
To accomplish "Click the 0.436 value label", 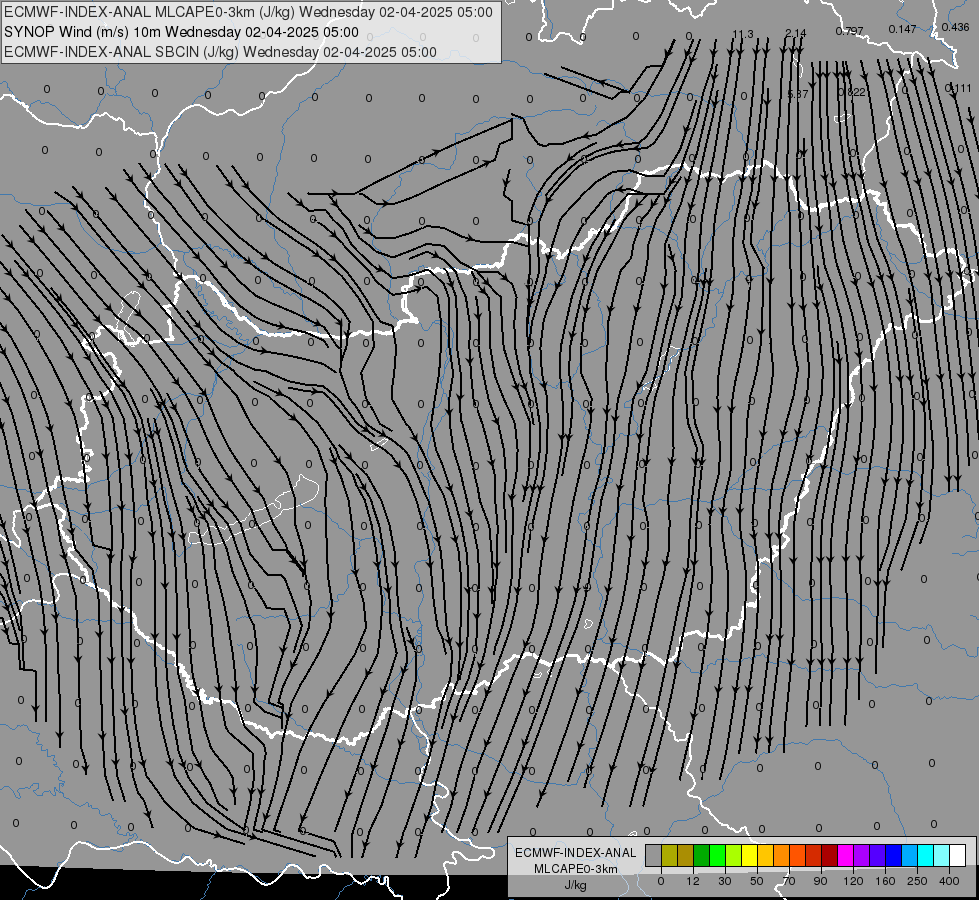I will pos(955,27).
